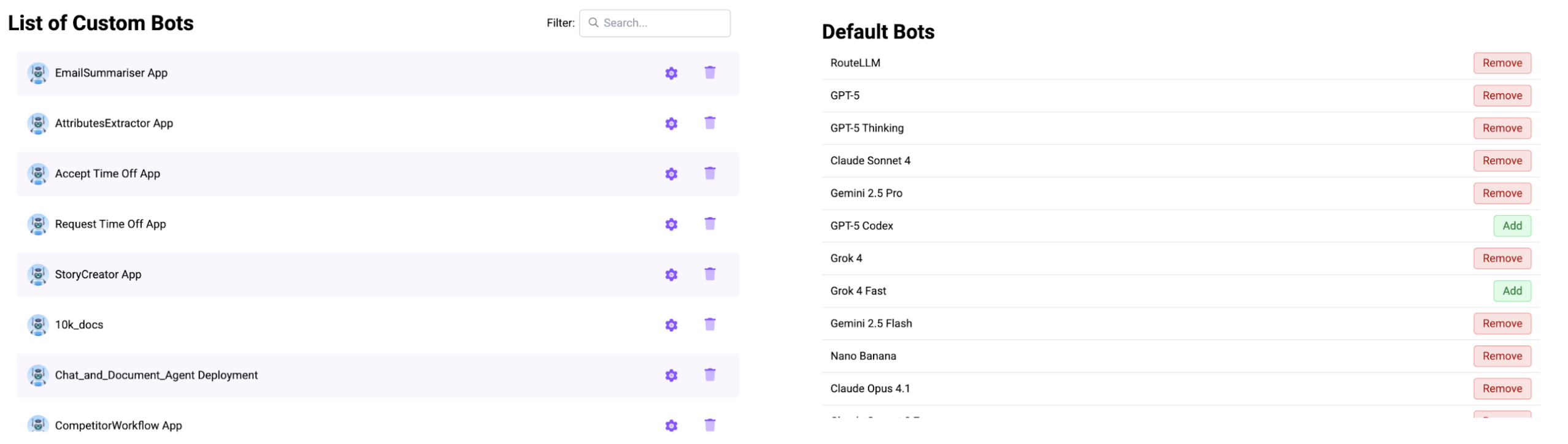Remove Claude Sonnet 4 from defaults
Screen dimensions: 1568x444
[1502, 161]
